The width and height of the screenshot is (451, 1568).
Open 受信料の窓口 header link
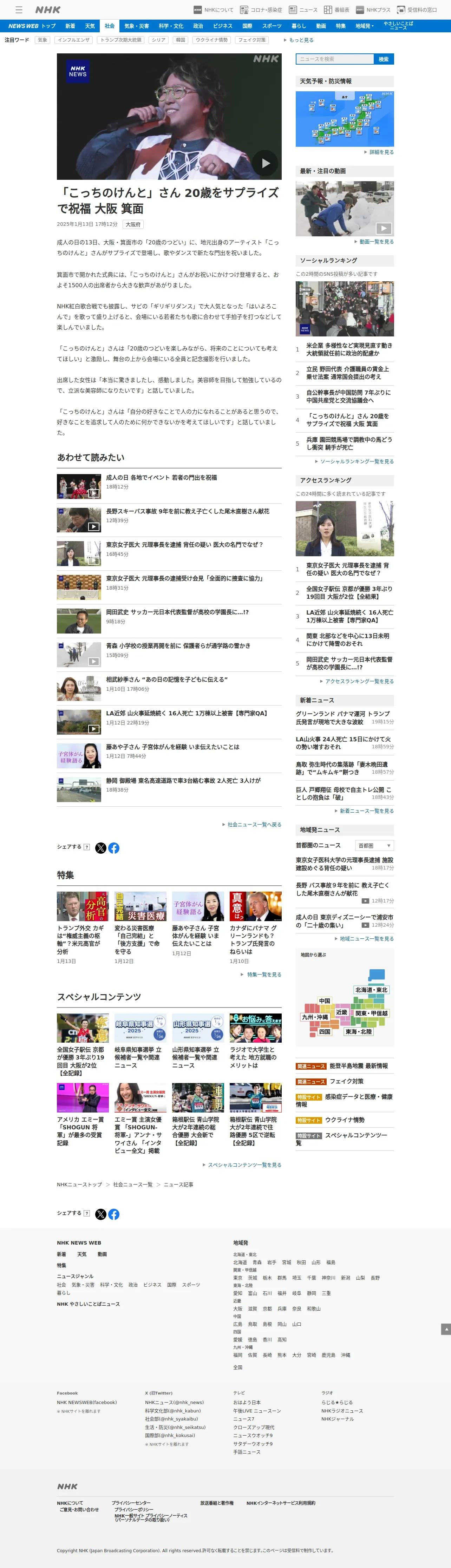coord(417,10)
